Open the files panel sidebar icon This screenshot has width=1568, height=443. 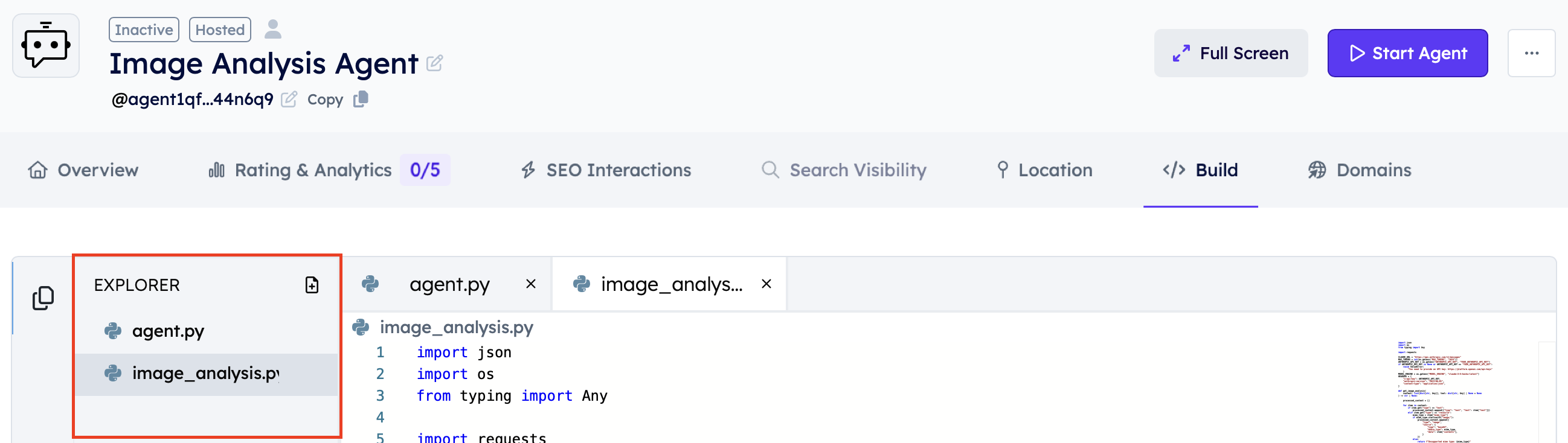click(43, 298)
